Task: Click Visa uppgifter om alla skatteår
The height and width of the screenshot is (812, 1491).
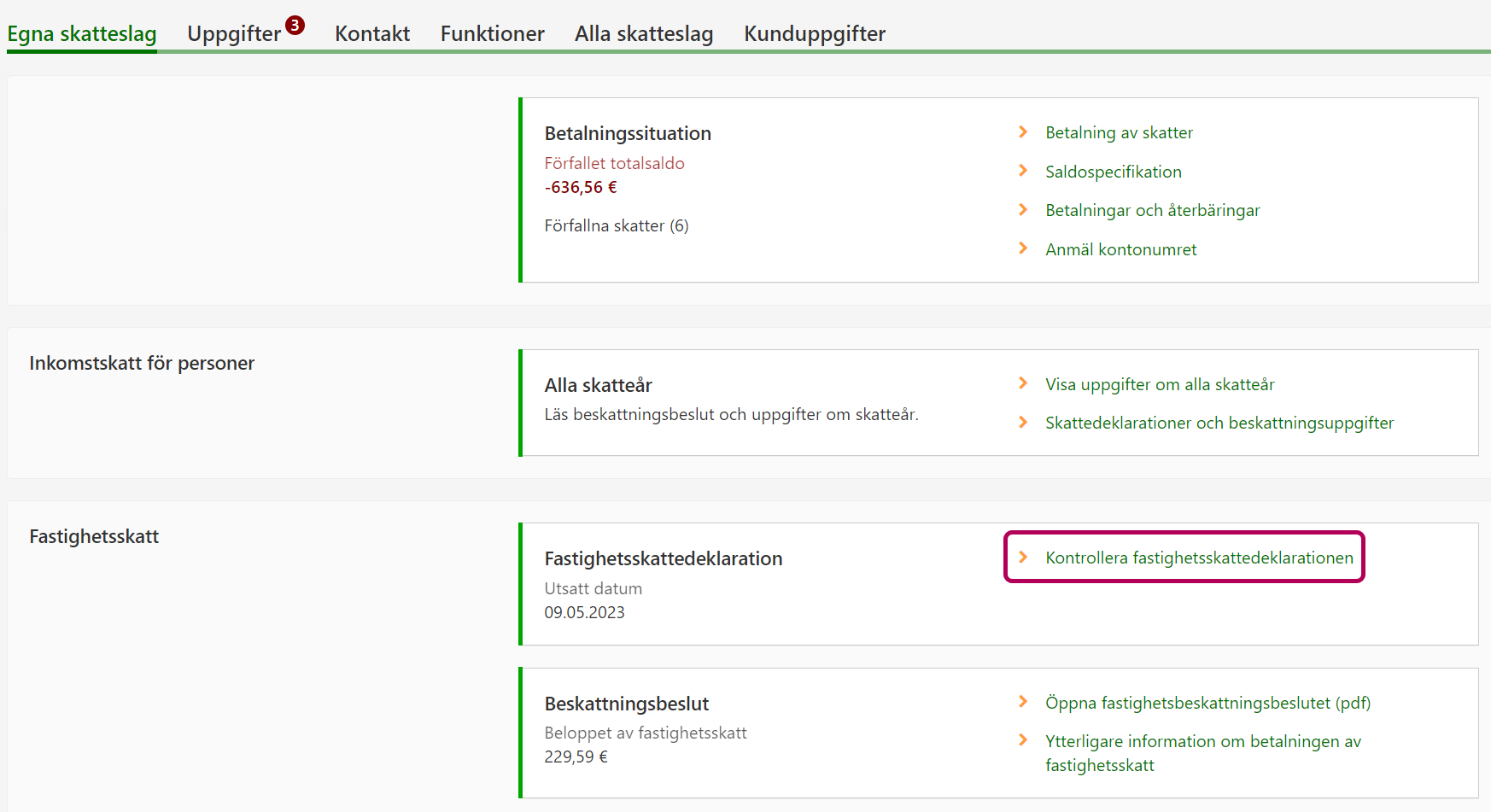Action: (1160, 384)
